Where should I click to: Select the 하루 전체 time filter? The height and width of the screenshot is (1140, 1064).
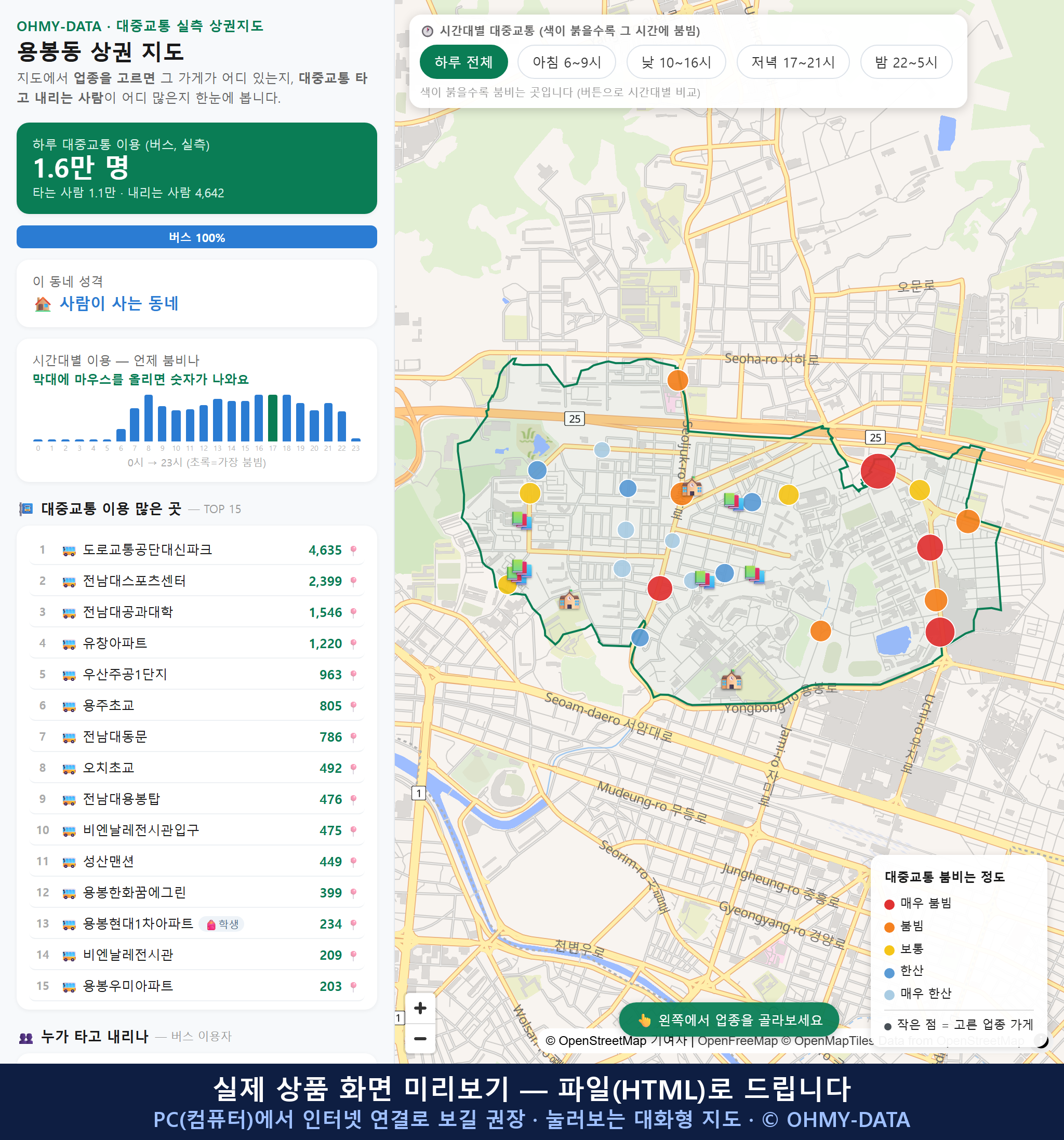[x=463, y=62]
